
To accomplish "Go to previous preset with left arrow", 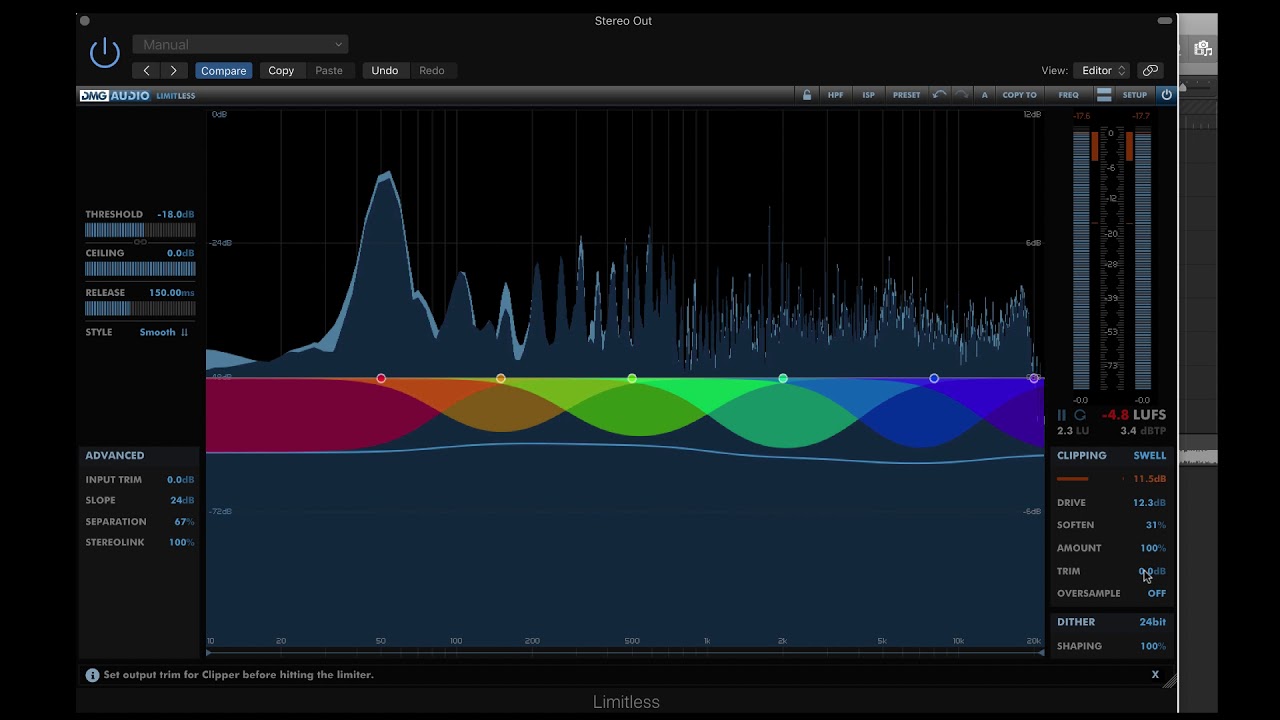I will (146, 70).
